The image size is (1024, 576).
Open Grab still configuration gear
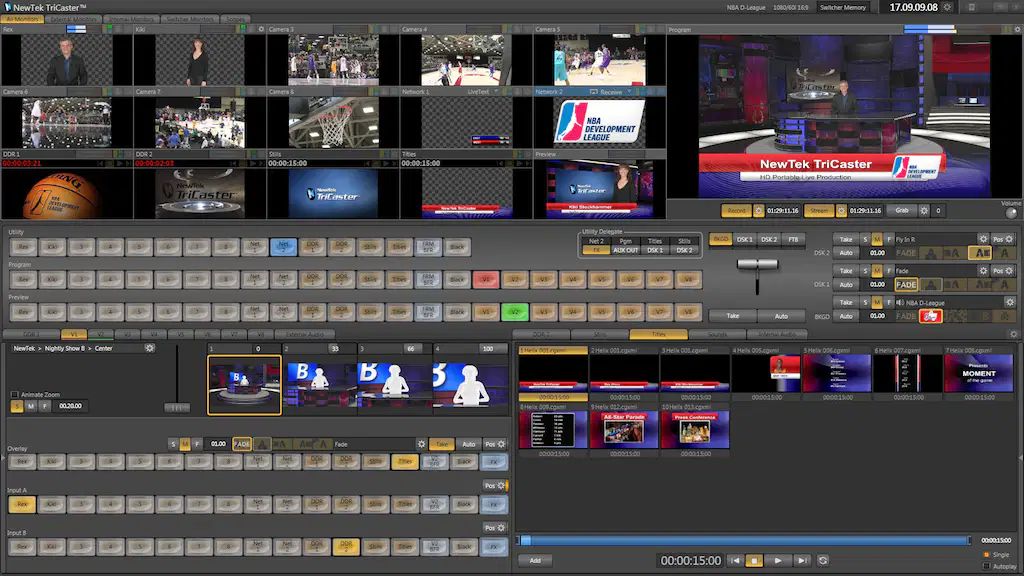pyautogui.click(x=923, y=210)
